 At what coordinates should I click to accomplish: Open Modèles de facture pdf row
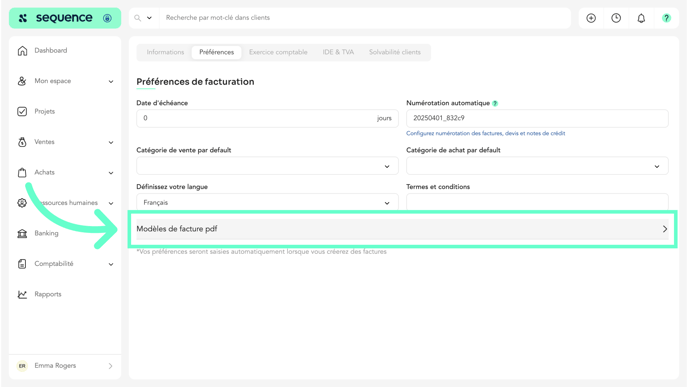402,229
